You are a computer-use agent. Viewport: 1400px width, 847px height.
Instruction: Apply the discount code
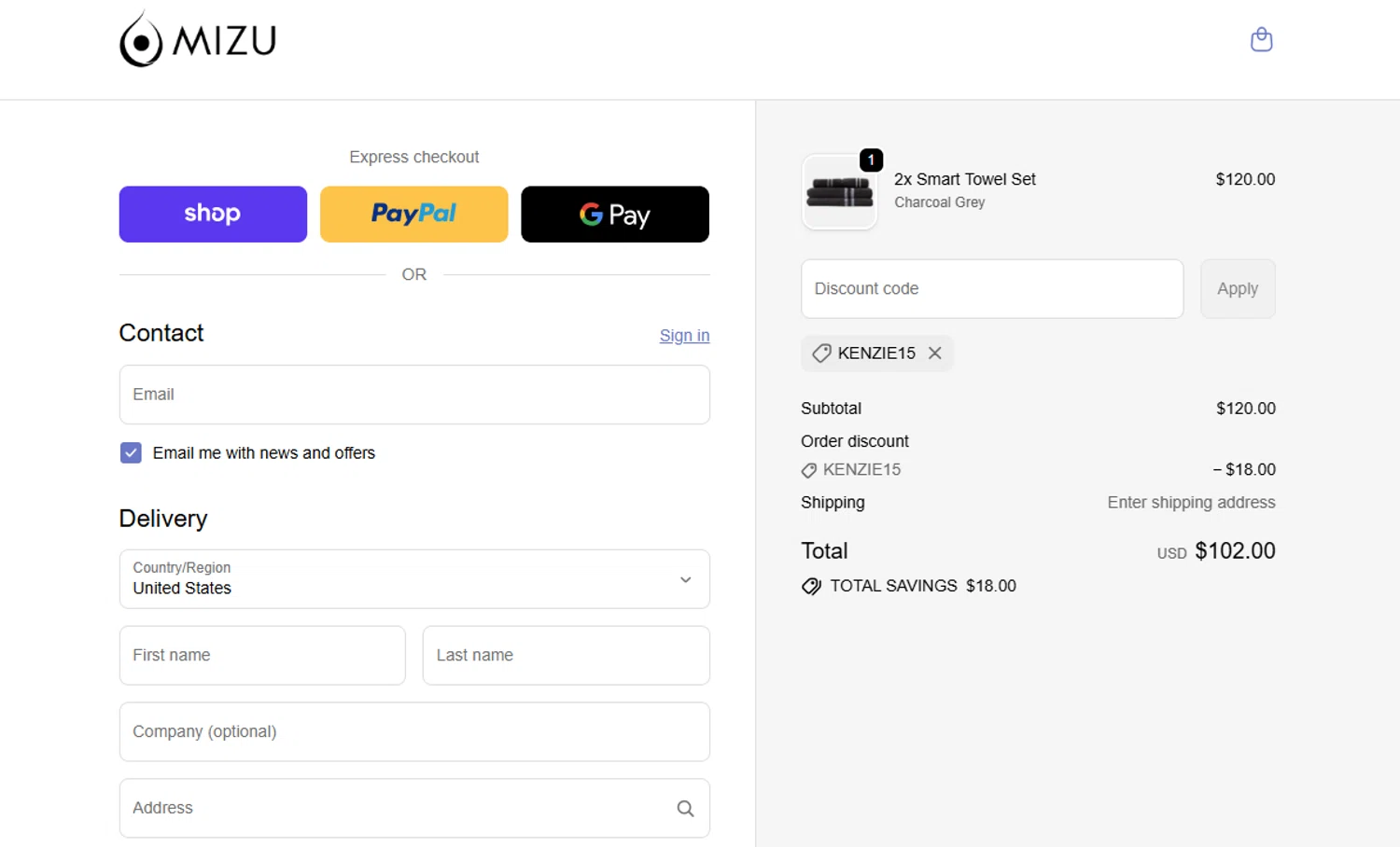[1238, 289]
